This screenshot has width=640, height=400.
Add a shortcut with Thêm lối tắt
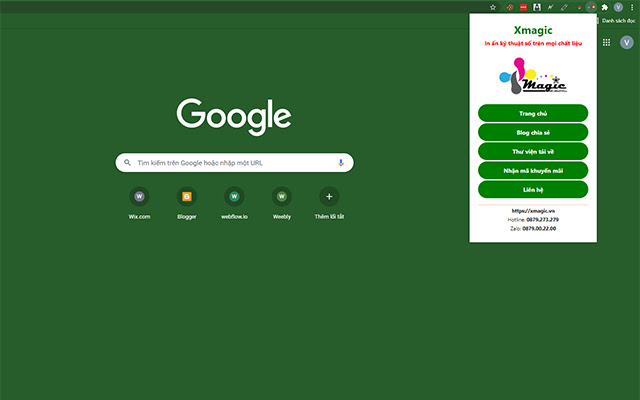[x=329, y=203]
